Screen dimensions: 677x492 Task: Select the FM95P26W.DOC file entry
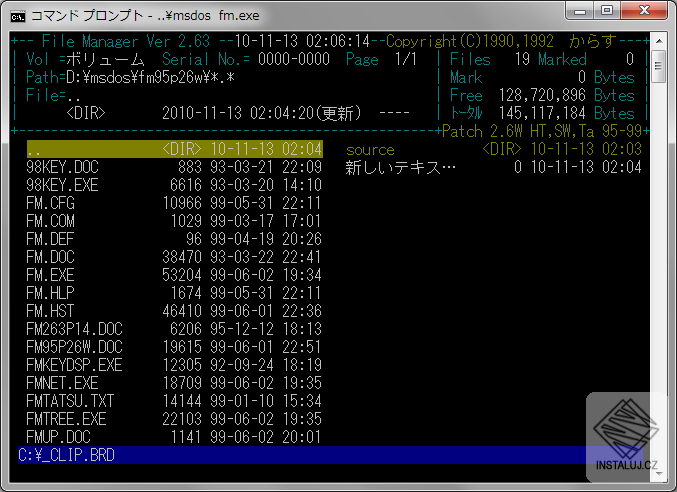point(174,347)
